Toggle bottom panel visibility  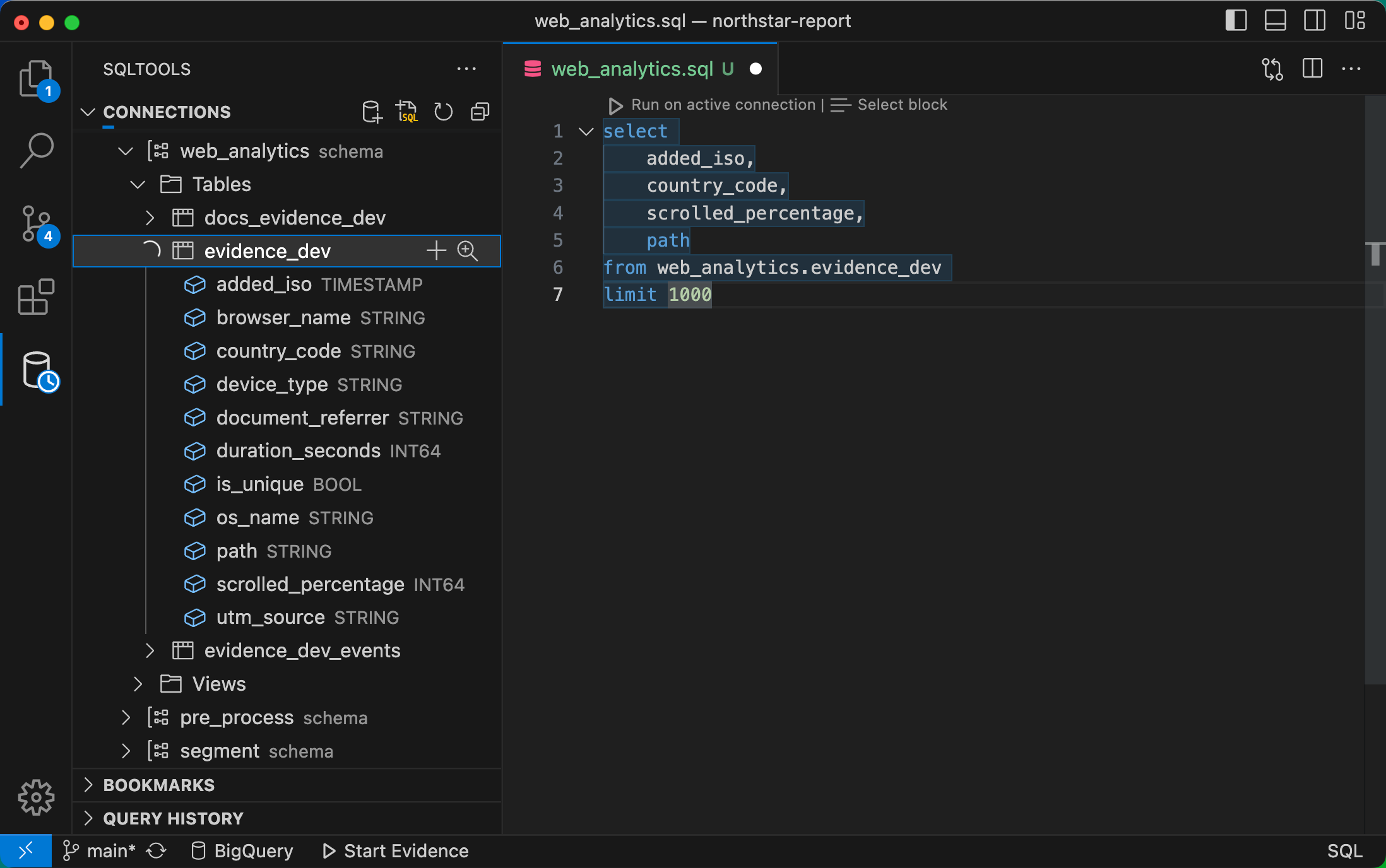(1276, 20)
